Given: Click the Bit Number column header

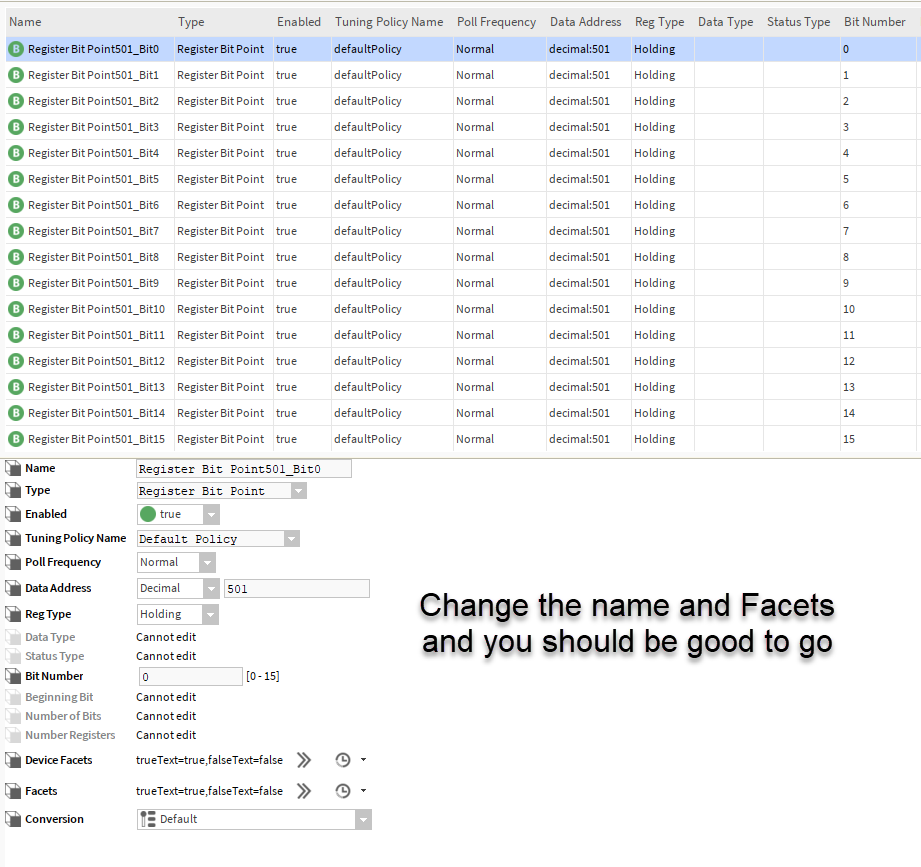Looking at the screenshot, I should click(x=874, y=22).
